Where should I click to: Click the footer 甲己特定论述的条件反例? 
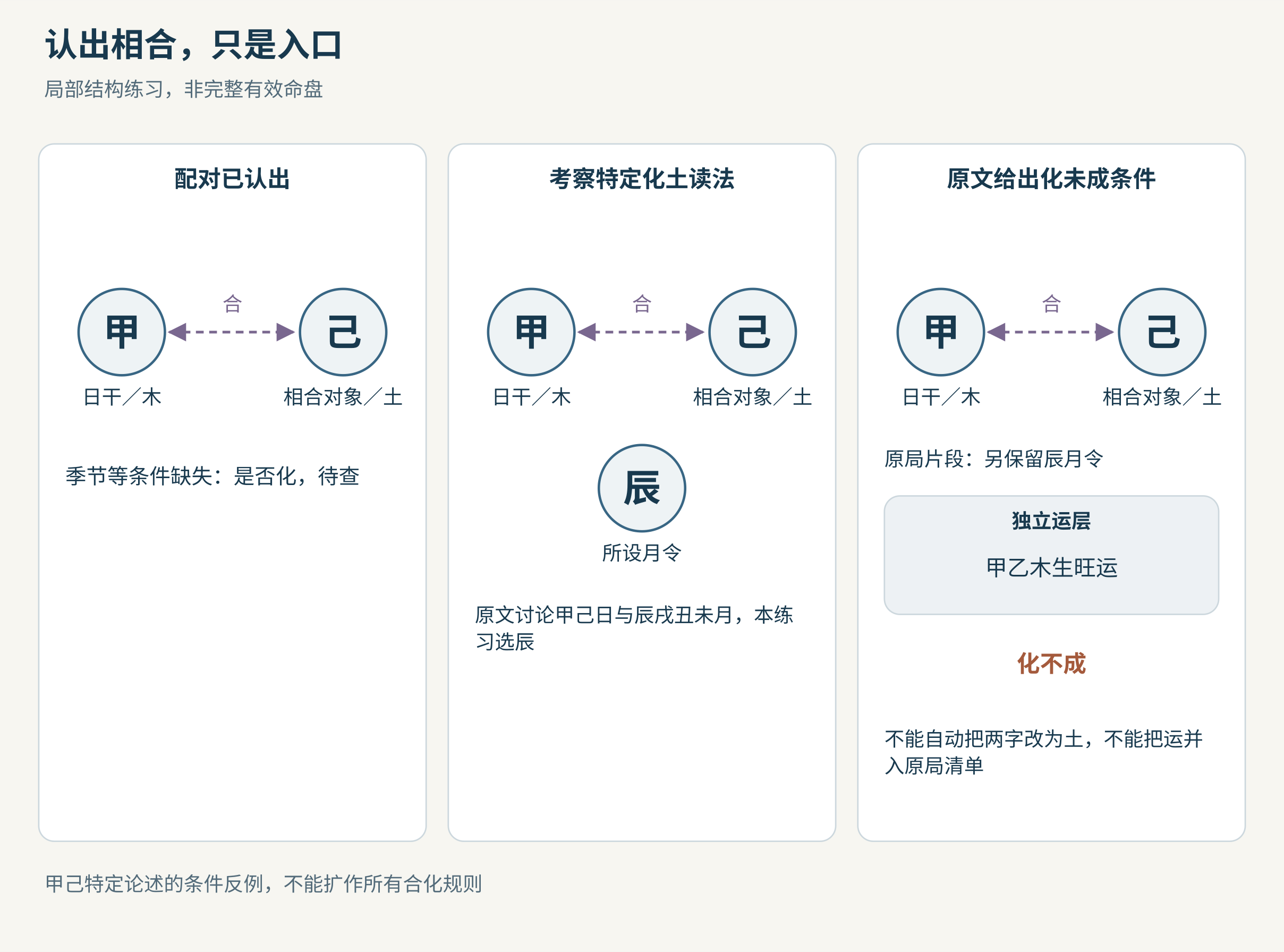pos(264,884)
